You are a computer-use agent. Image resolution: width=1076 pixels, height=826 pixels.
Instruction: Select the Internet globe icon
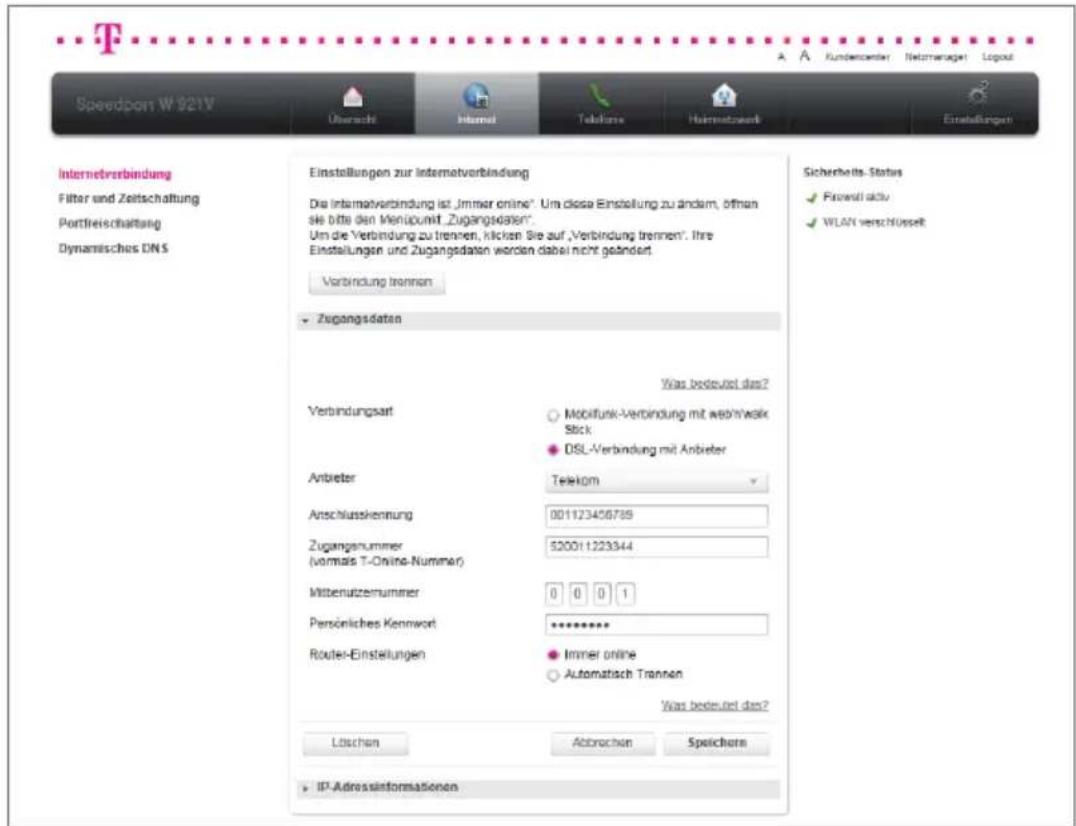point(476,96)
